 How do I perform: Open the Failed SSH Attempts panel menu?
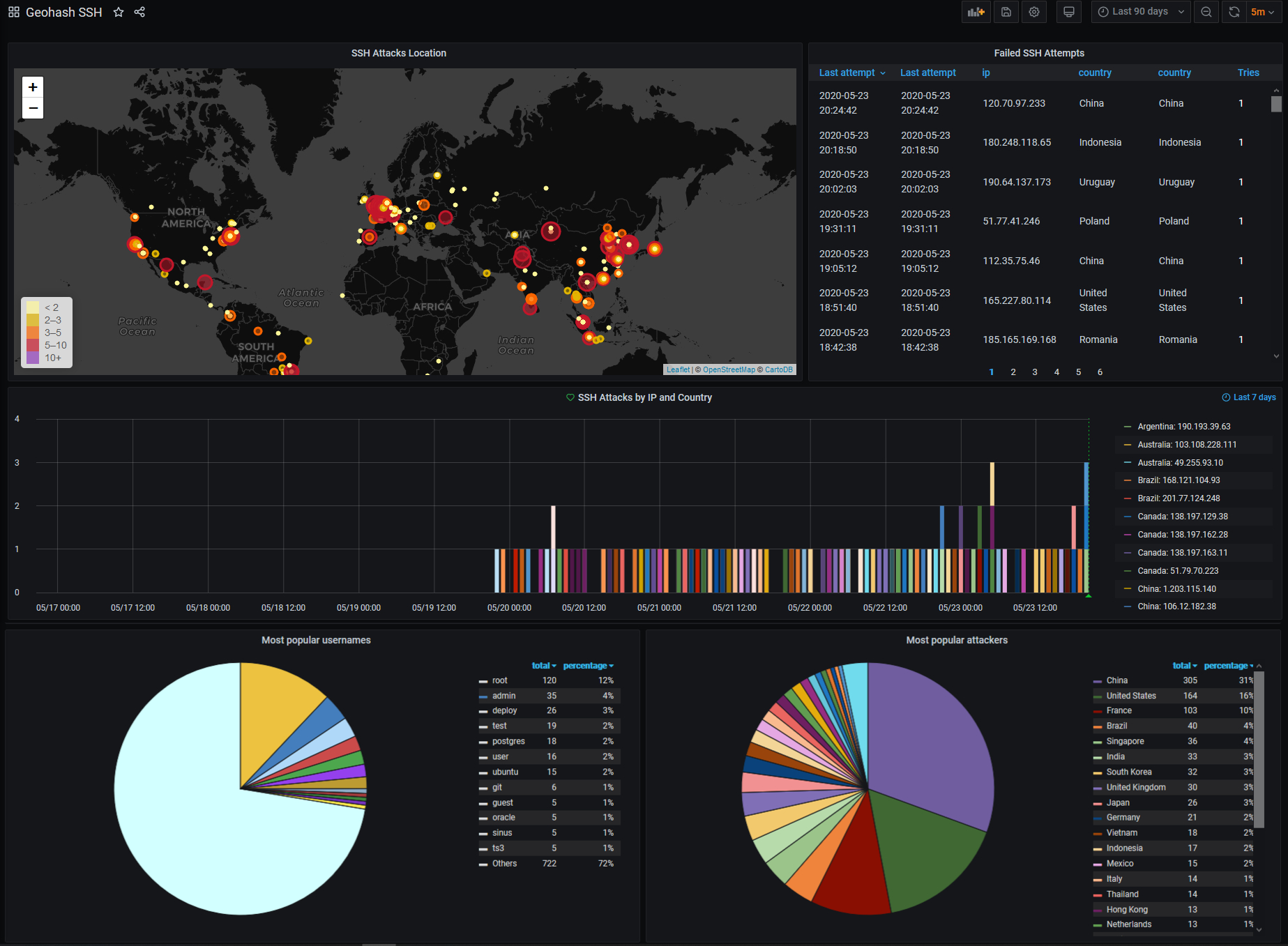1039,53
